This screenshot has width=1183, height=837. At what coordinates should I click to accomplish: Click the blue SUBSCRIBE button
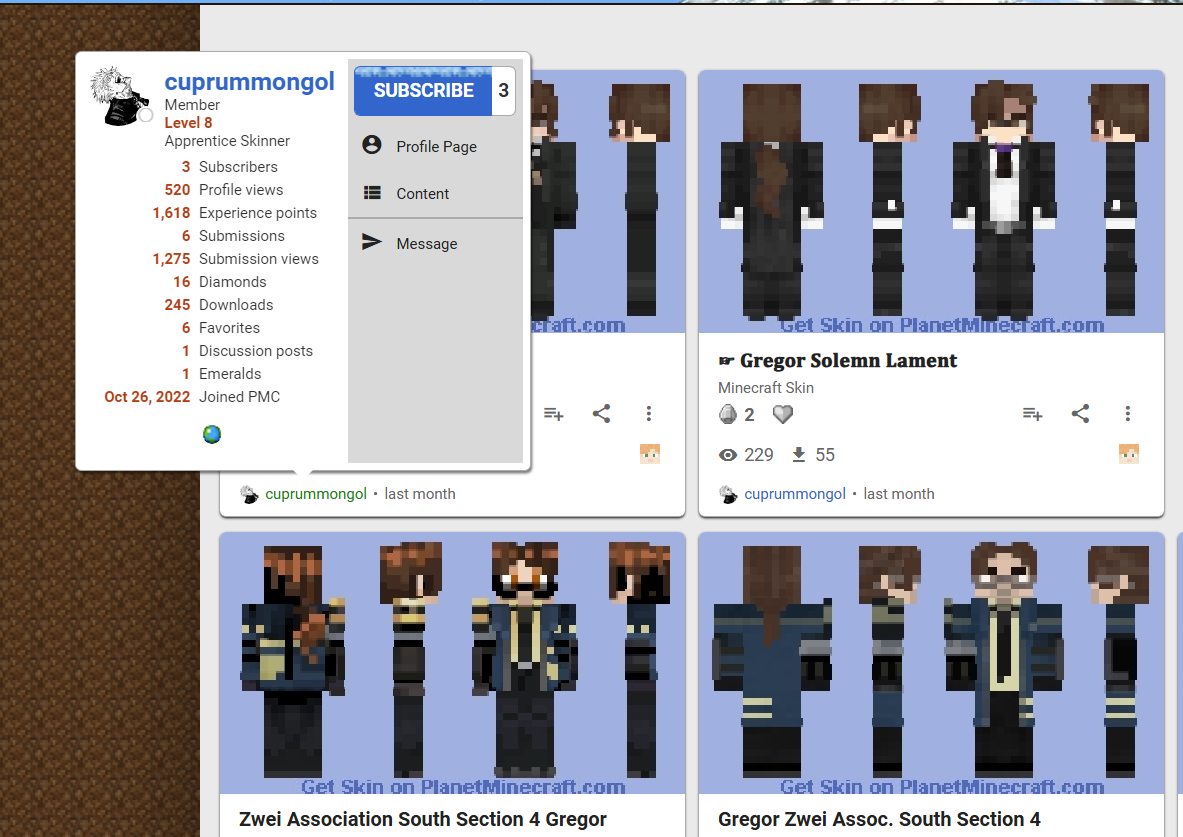[423, 91]
